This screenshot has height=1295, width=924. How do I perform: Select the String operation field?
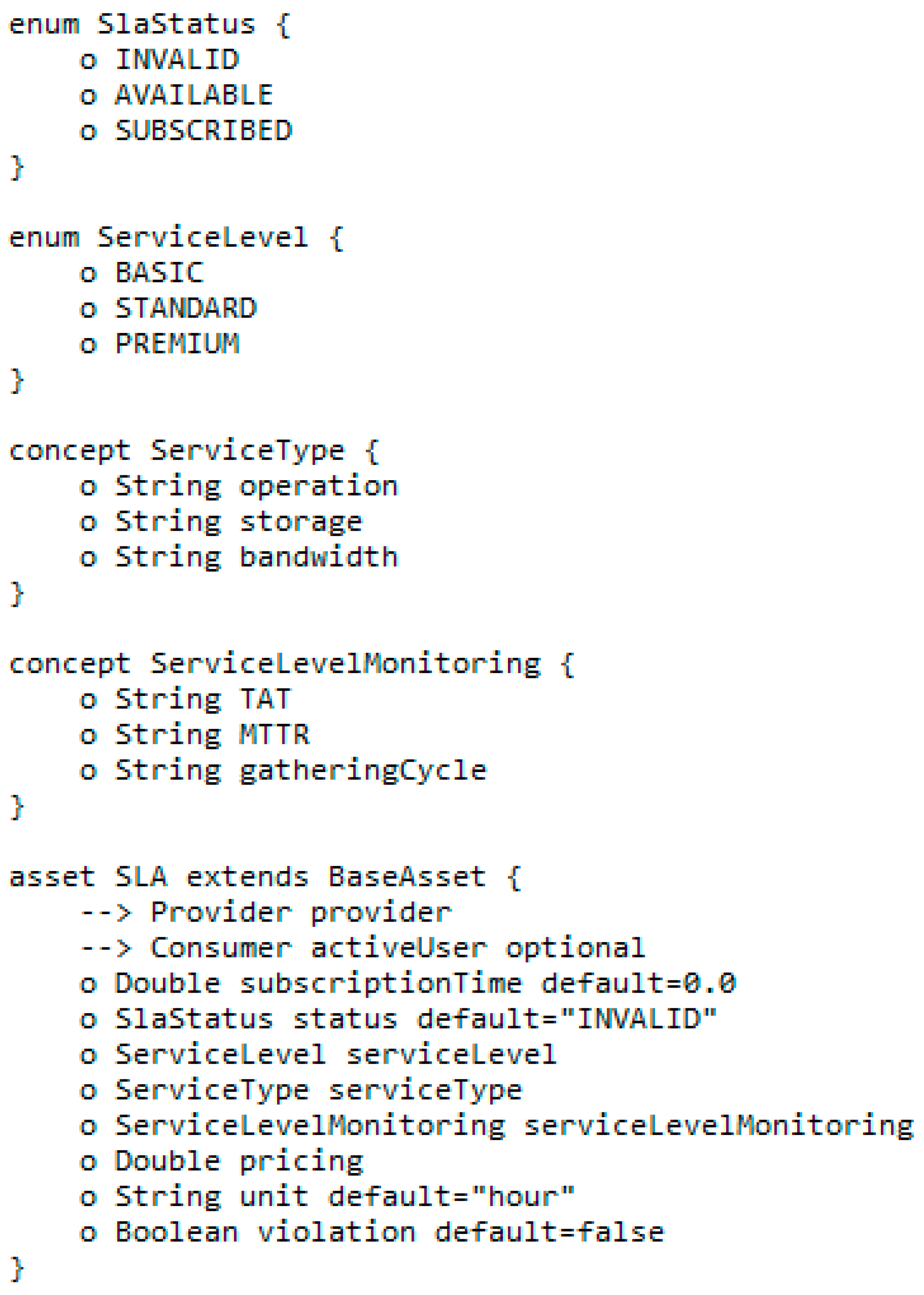click(239, 486)
